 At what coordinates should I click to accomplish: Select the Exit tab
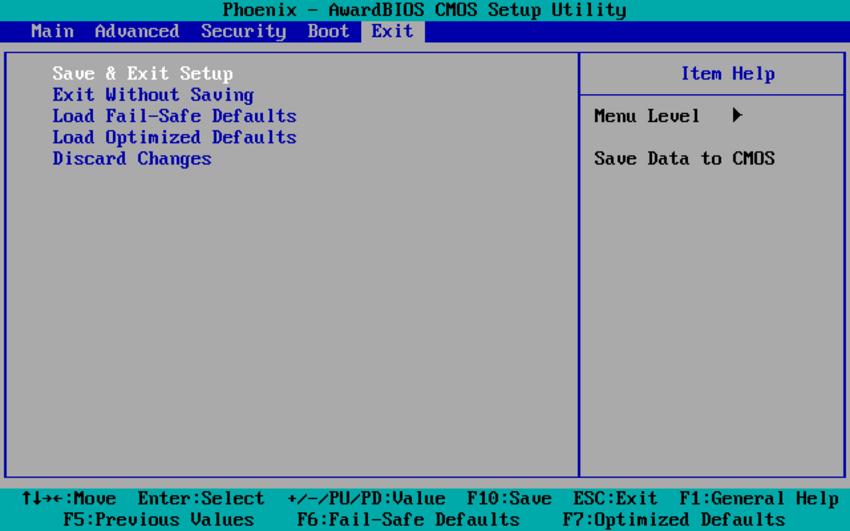coord(392,31)
